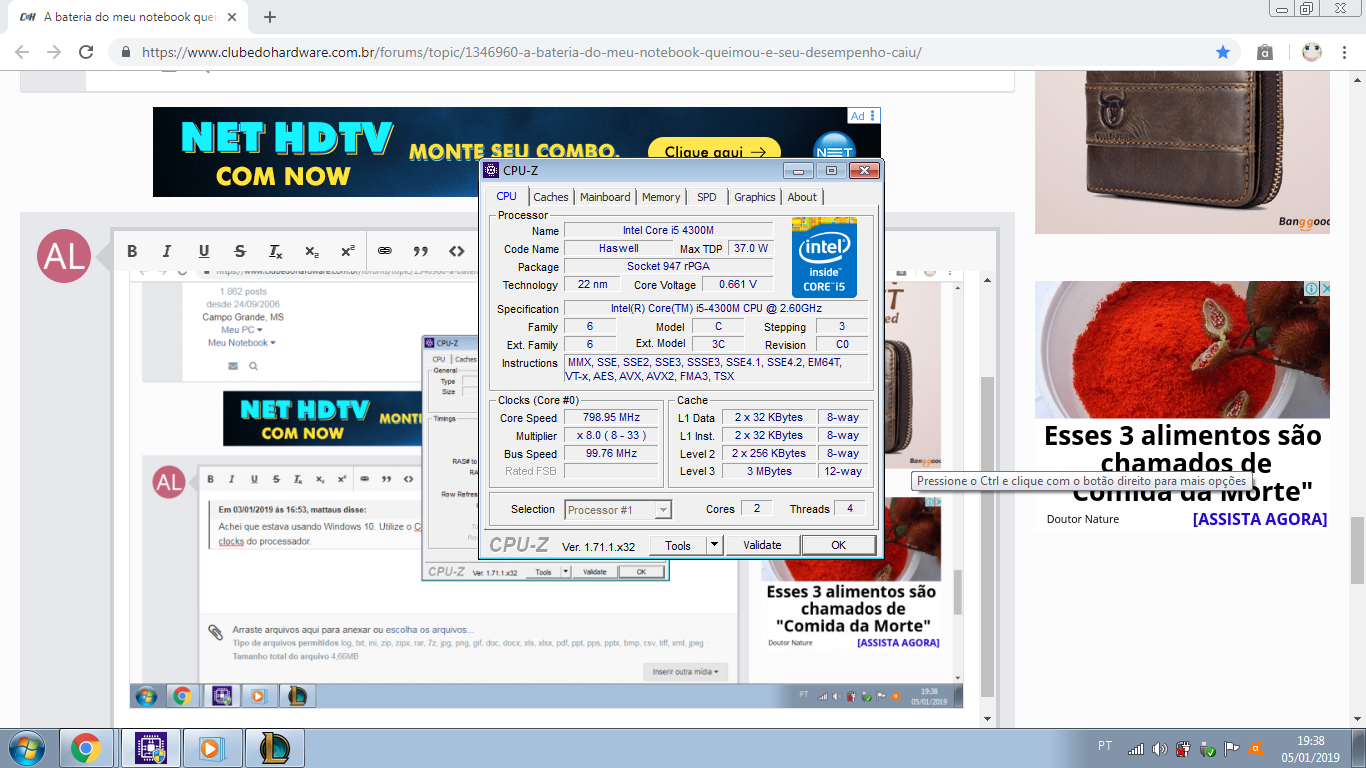1366x768 pixels.
Task: Select the SPD tab in front CPU-Z window
Action: click(x=707, y=197)
